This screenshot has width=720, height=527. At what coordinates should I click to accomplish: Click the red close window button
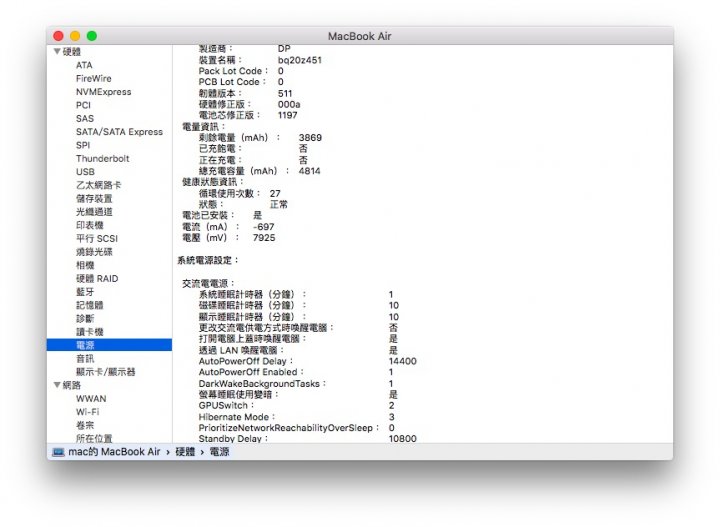[x=58, y=36]
